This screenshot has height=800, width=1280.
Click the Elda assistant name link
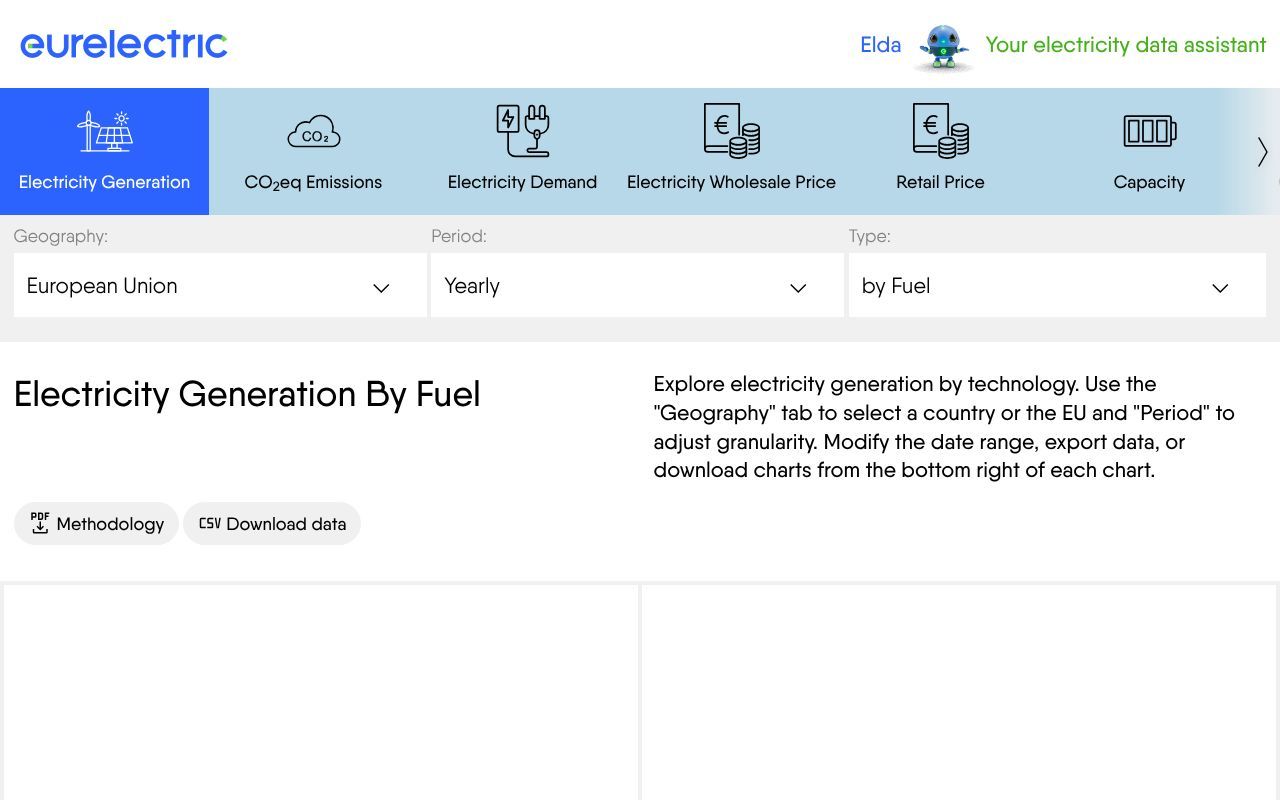pos(881,45)
